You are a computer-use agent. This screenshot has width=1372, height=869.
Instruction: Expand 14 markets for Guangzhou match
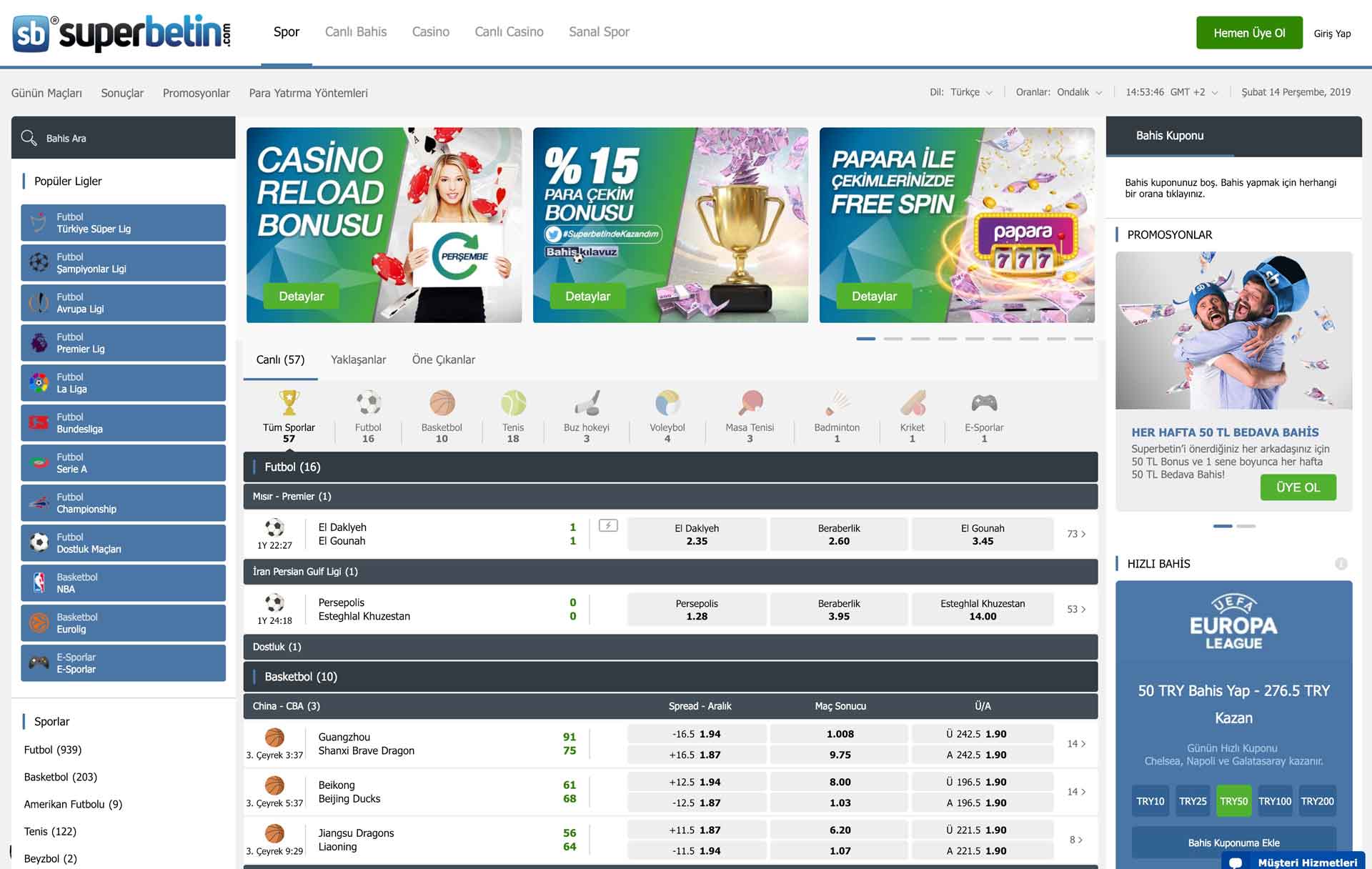tap(1076, 744)
